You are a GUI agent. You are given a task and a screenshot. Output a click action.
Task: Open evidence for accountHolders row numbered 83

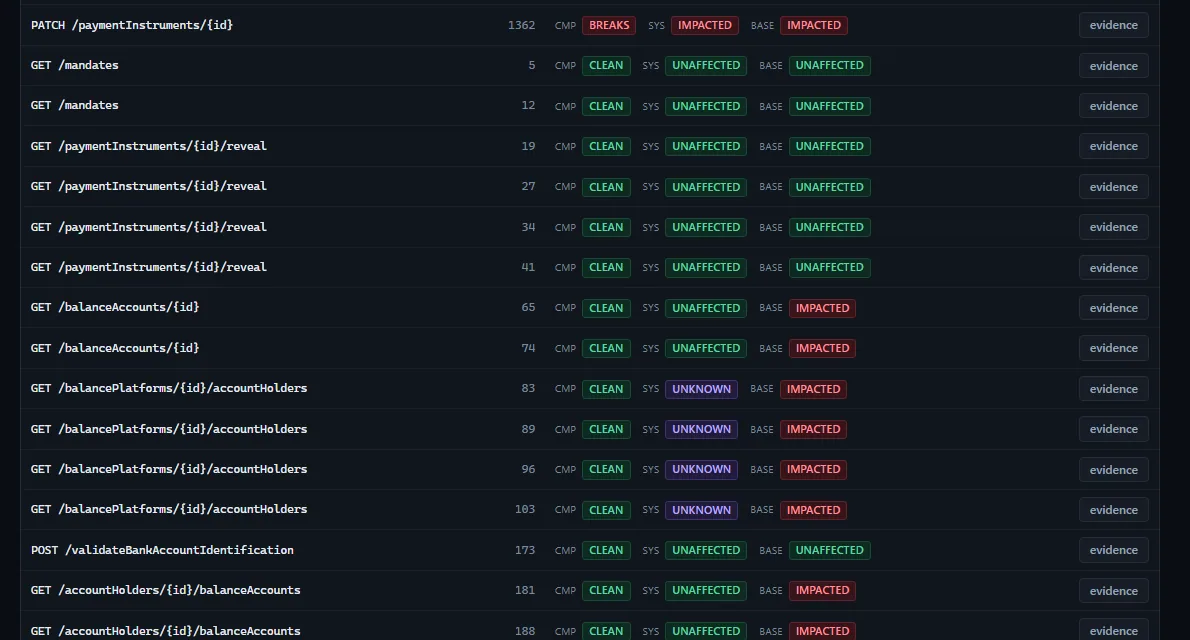click(1113, 389)
